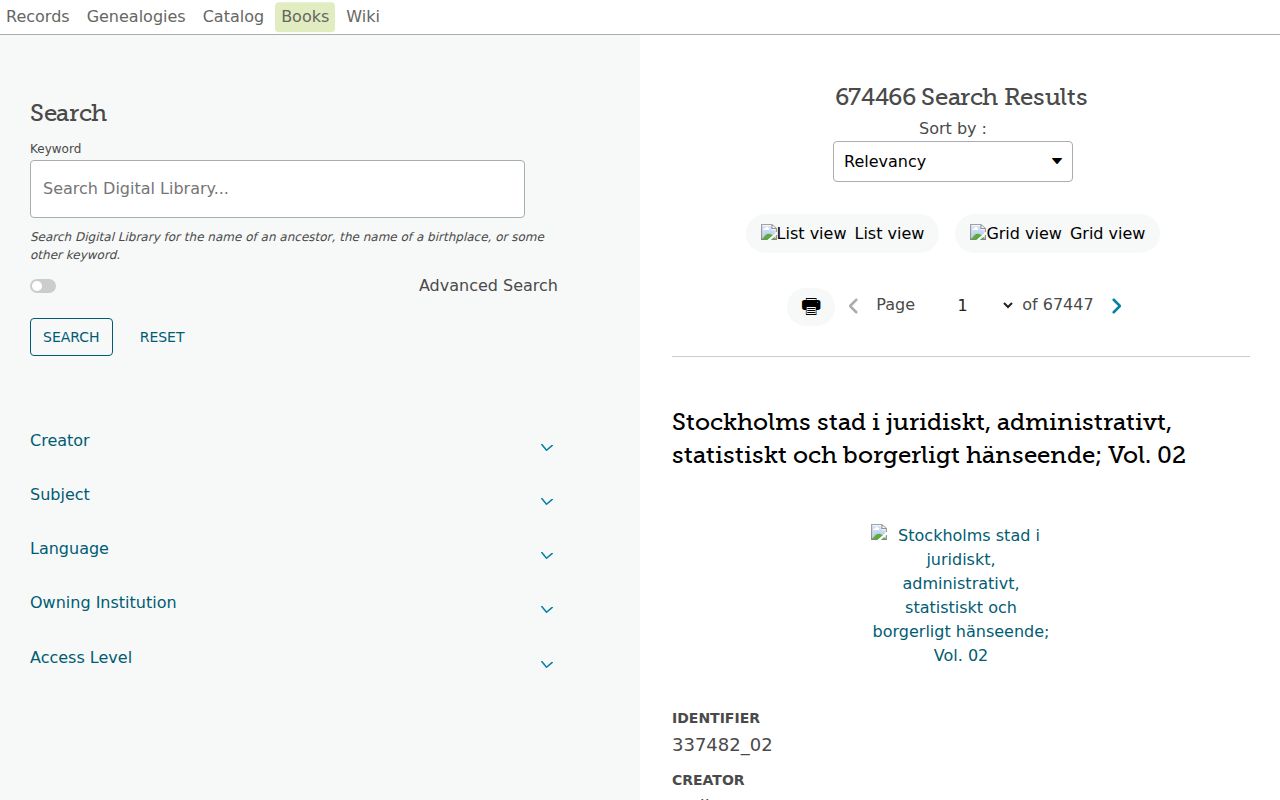Switch to Grid view
Screen dimensions: 1280x800
point(1057,233)
